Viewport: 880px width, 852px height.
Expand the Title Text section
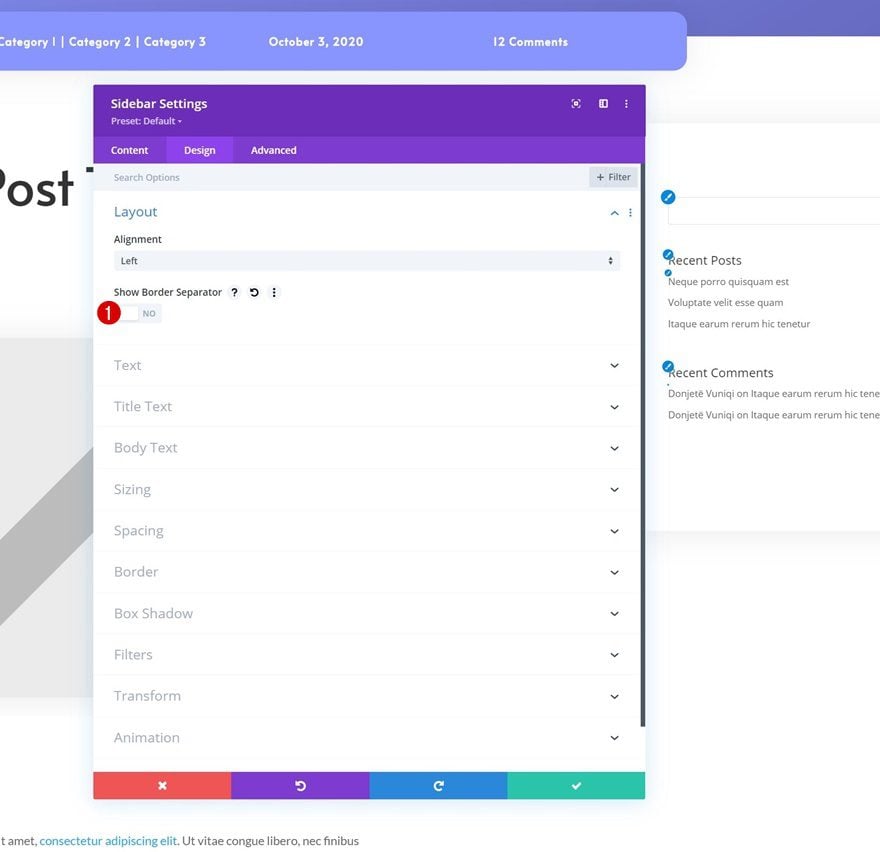(366, 407)
